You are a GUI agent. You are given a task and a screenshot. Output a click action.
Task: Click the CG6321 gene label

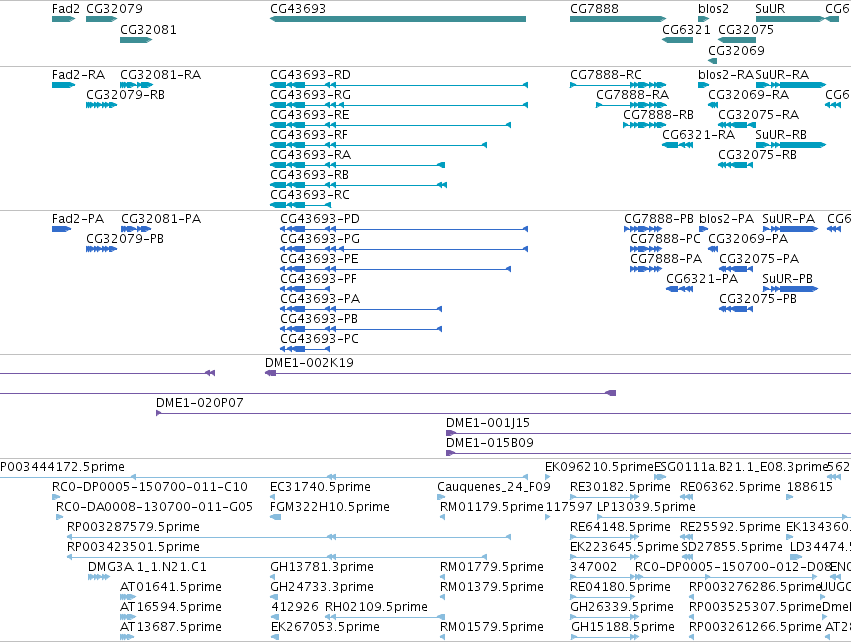(x=686, y=29)
